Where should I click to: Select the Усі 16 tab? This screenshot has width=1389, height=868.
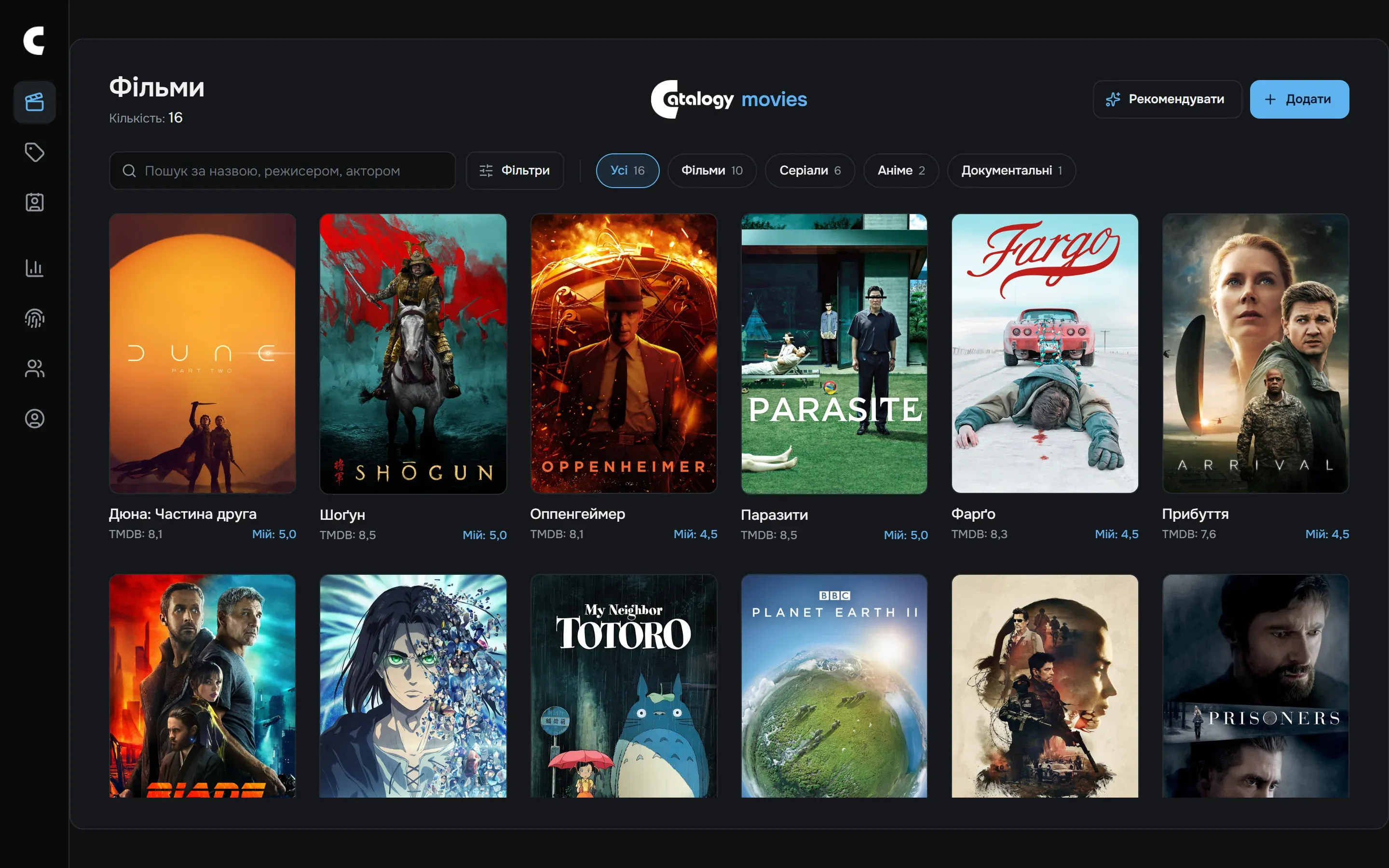pos(627,171)
